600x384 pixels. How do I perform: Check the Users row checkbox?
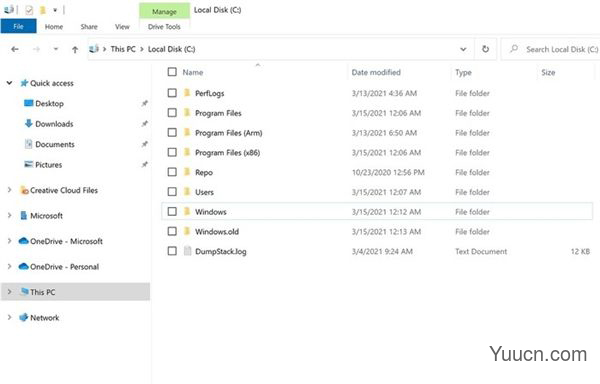point(172,192)
